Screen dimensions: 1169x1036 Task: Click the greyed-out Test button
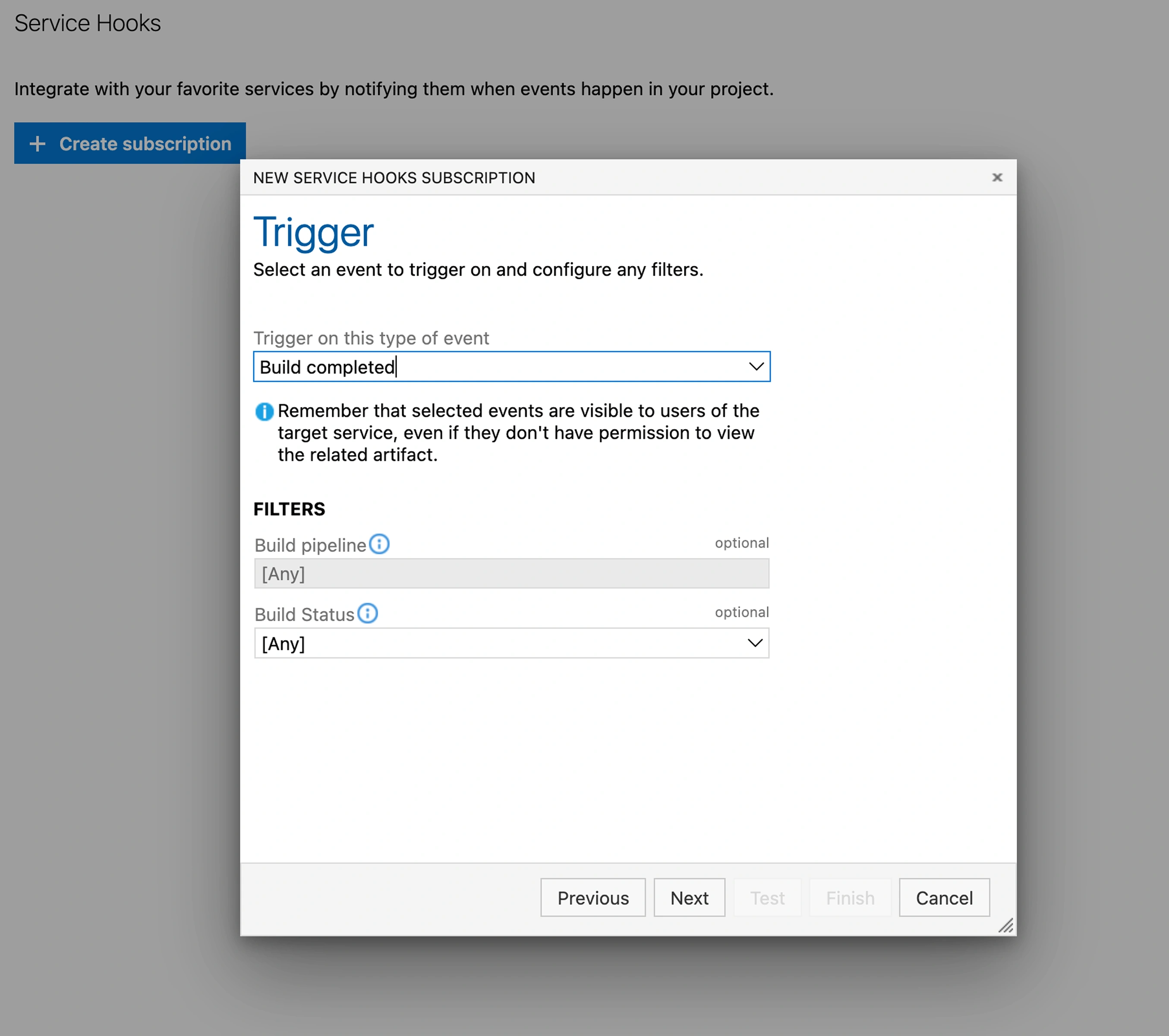click(x=767, y=897)
